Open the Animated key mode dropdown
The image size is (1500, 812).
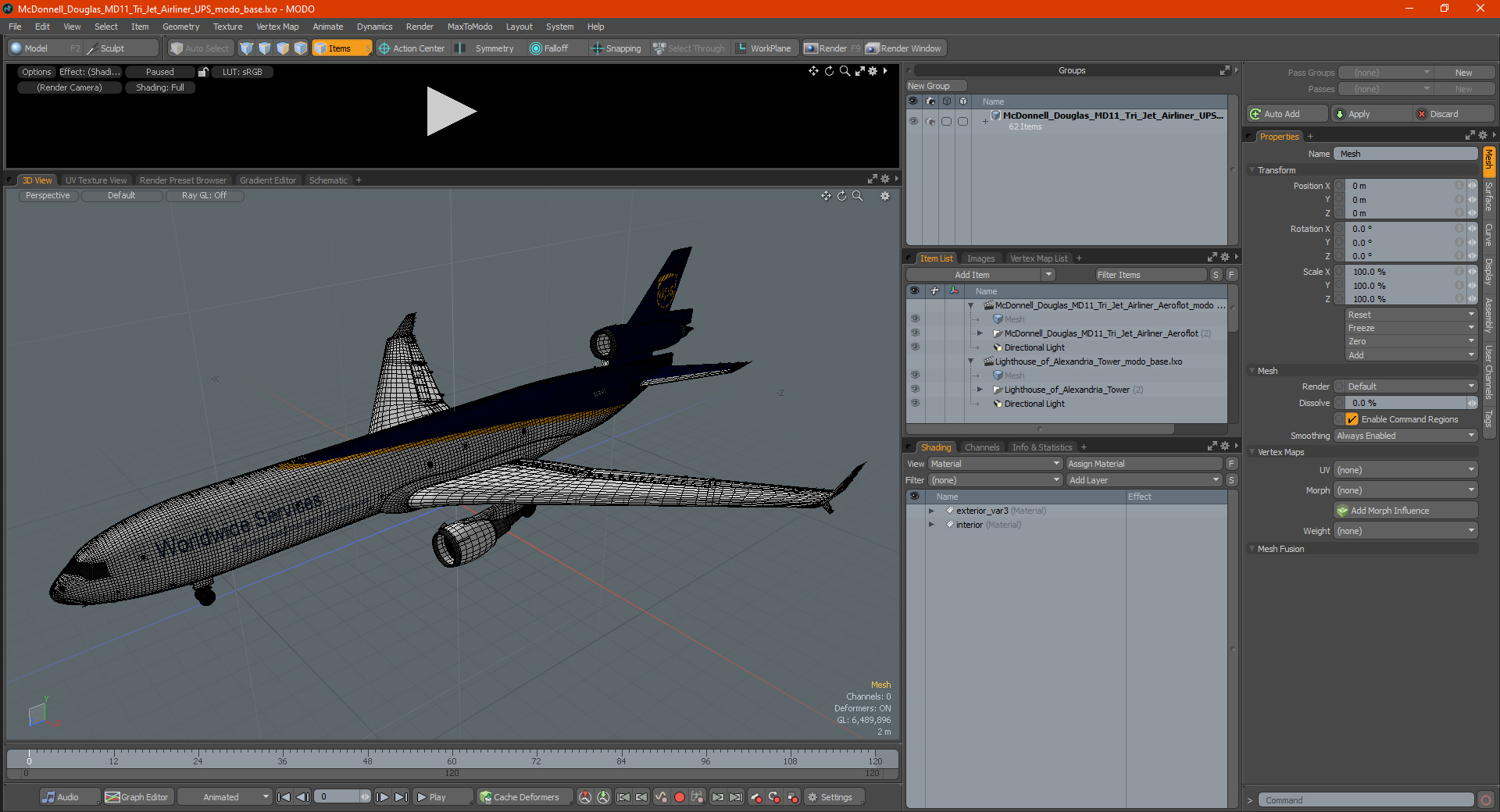pyautogui.click(x=224, y=797)
